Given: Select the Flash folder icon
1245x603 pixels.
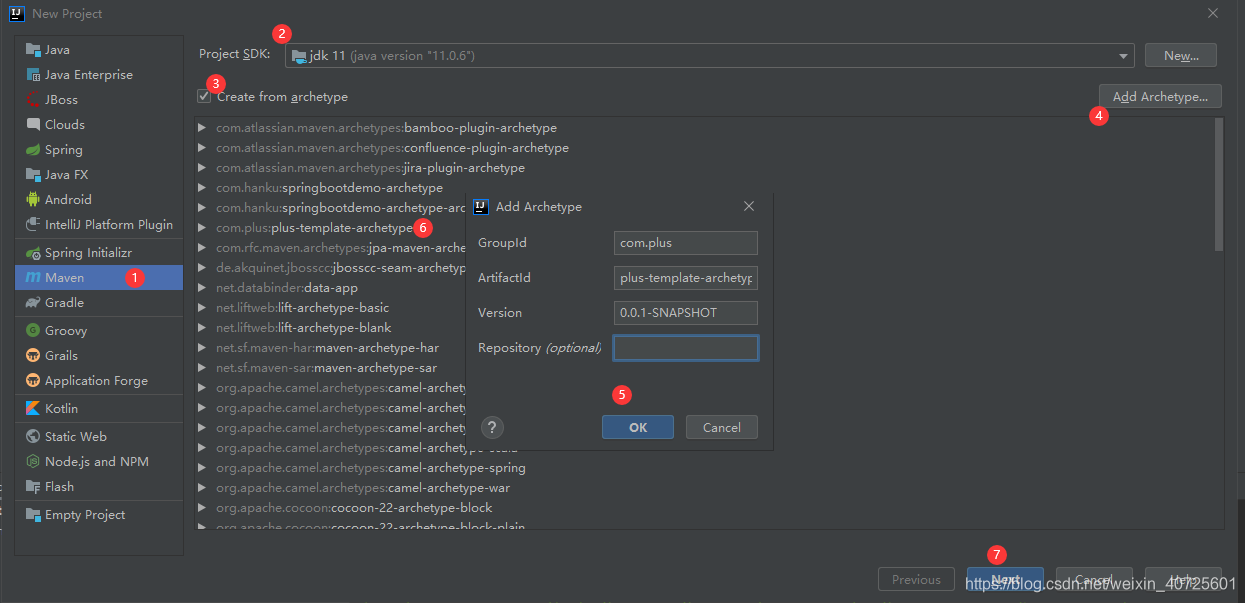Looking at the screenshot, I should [x=34, y=487].
